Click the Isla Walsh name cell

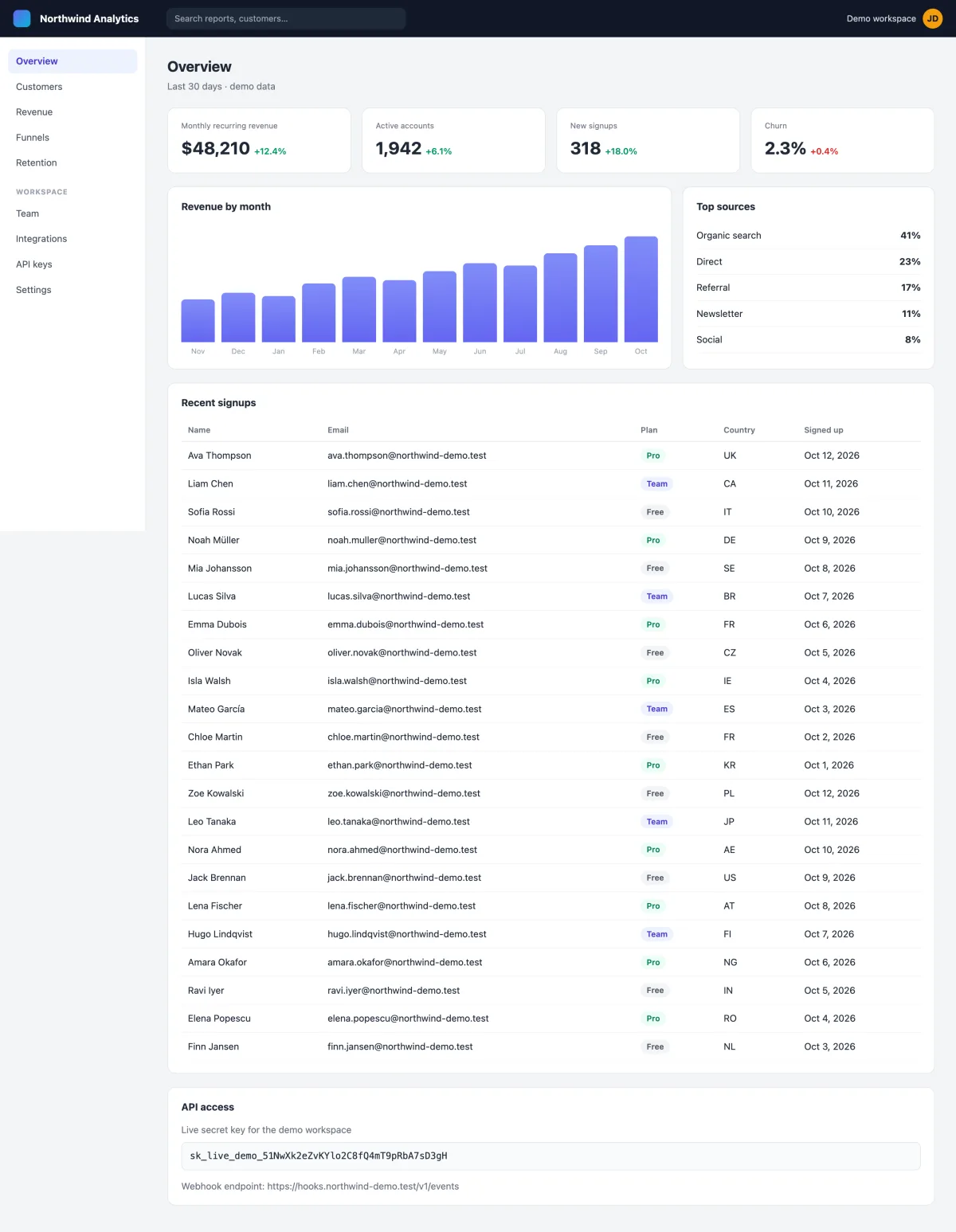point(210,681)
